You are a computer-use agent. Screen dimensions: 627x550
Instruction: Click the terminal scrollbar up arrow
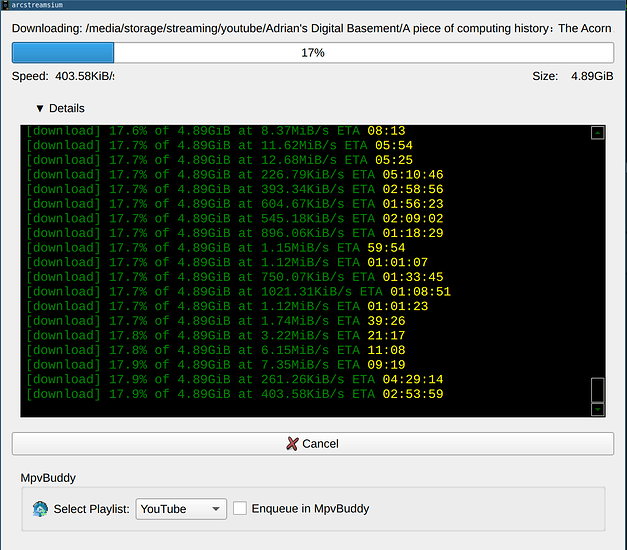597,133
